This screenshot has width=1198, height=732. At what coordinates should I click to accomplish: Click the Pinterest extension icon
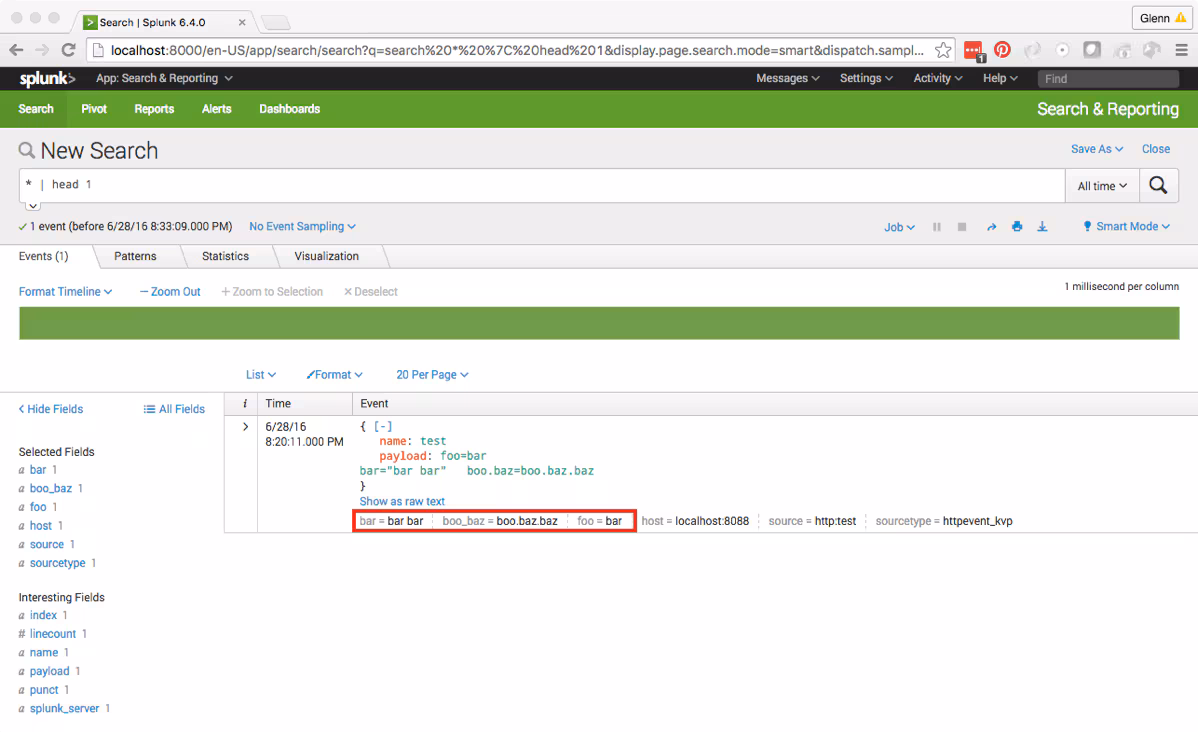pos(1002,50)
